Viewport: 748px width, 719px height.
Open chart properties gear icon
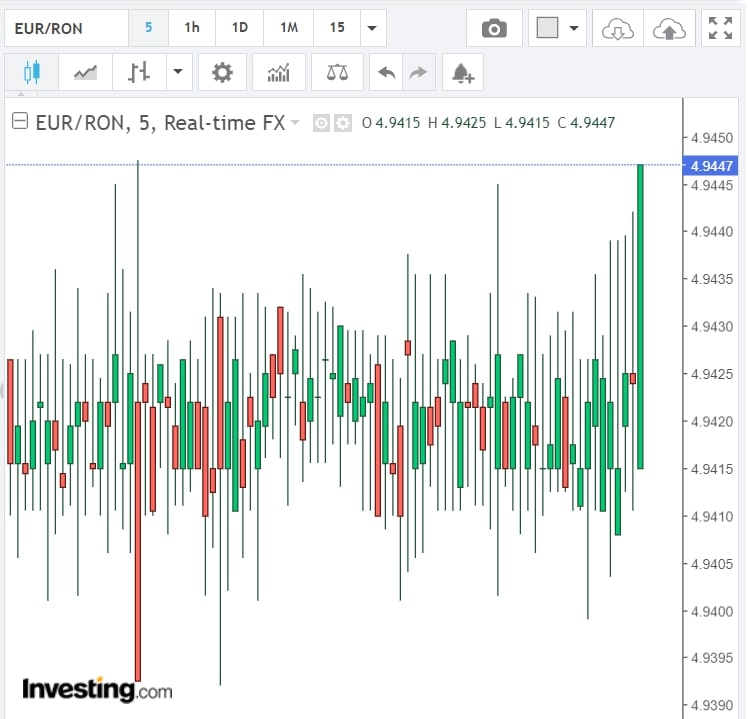click(x=222, y=72)
